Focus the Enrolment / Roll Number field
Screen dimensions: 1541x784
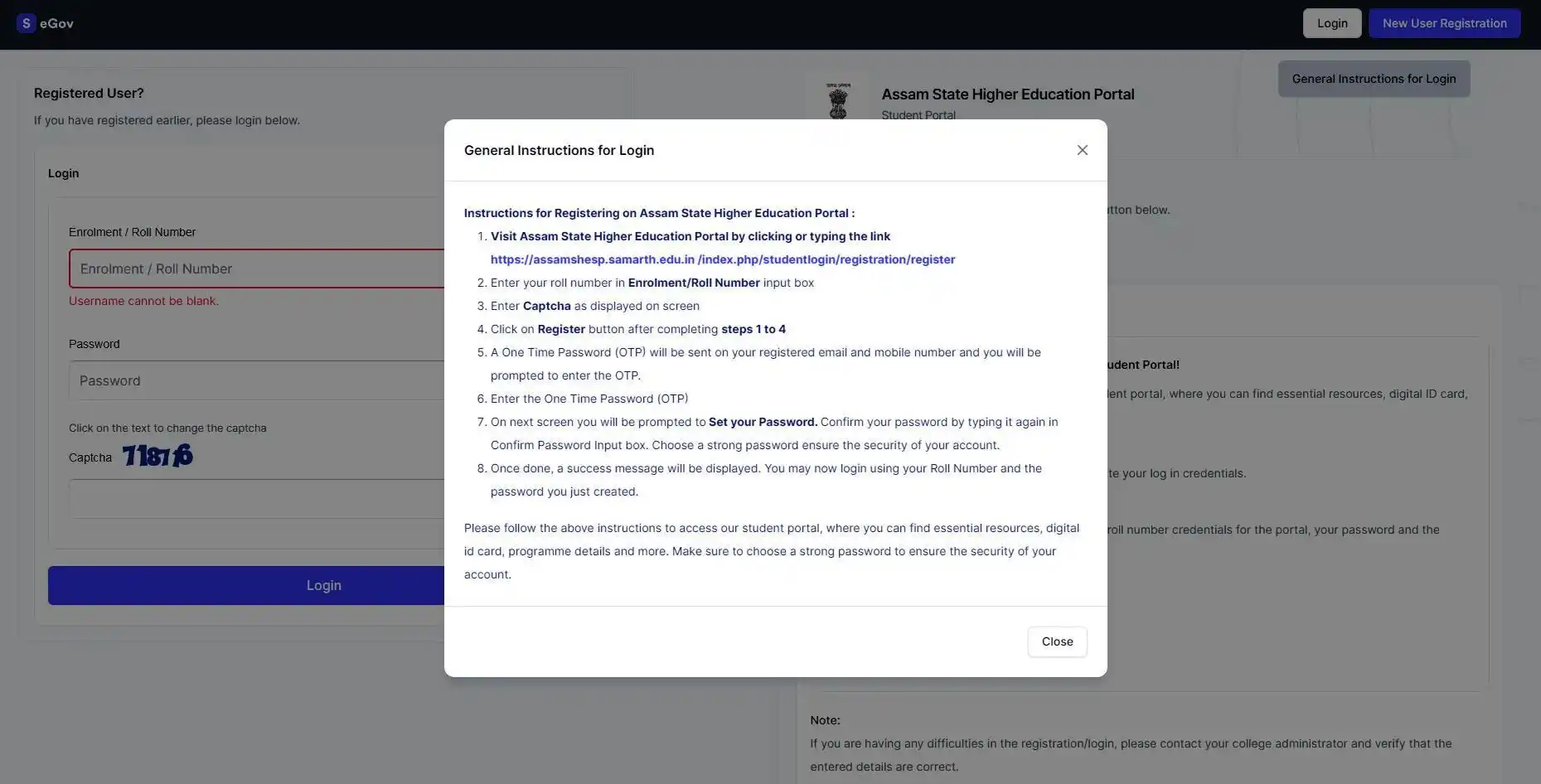tap(257, 269)
